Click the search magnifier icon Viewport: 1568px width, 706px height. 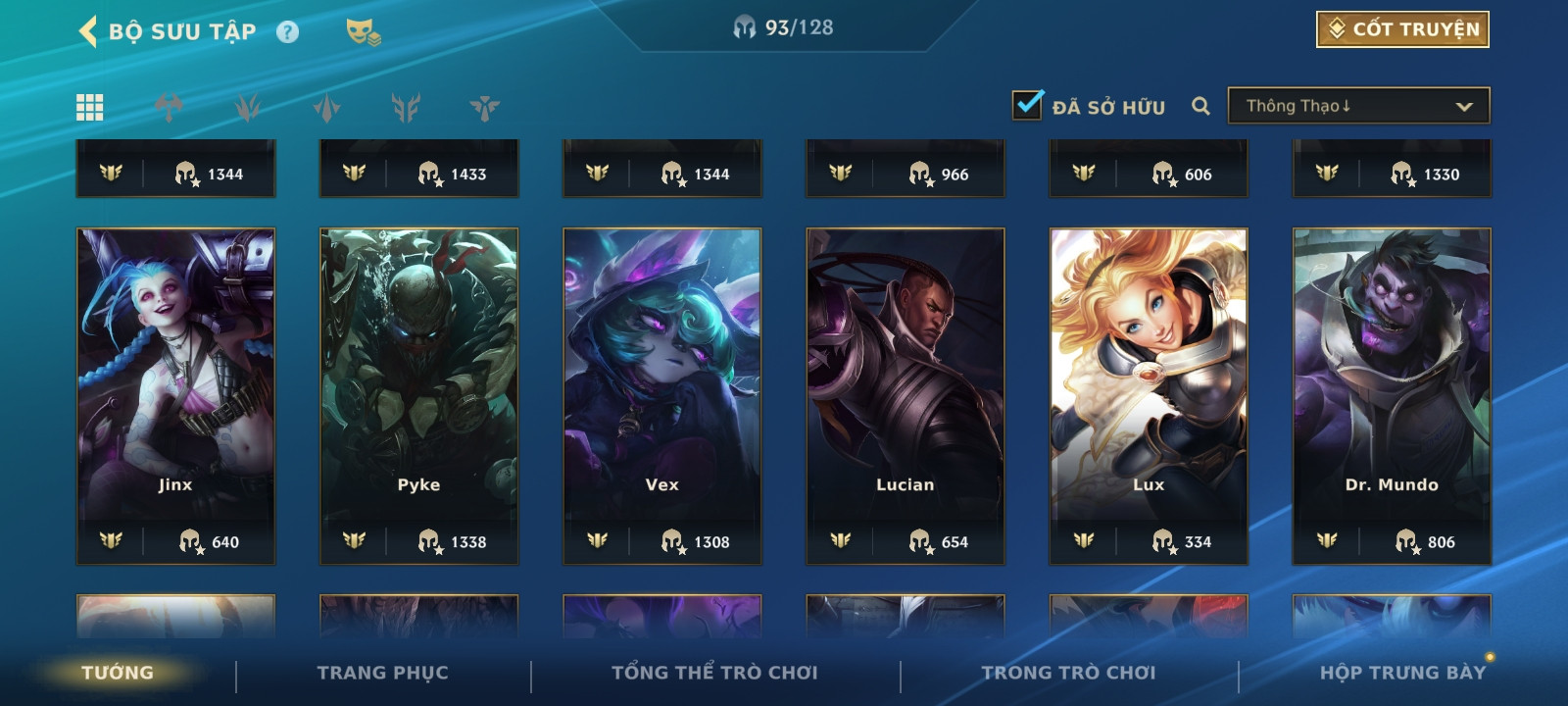(1200, 106)
